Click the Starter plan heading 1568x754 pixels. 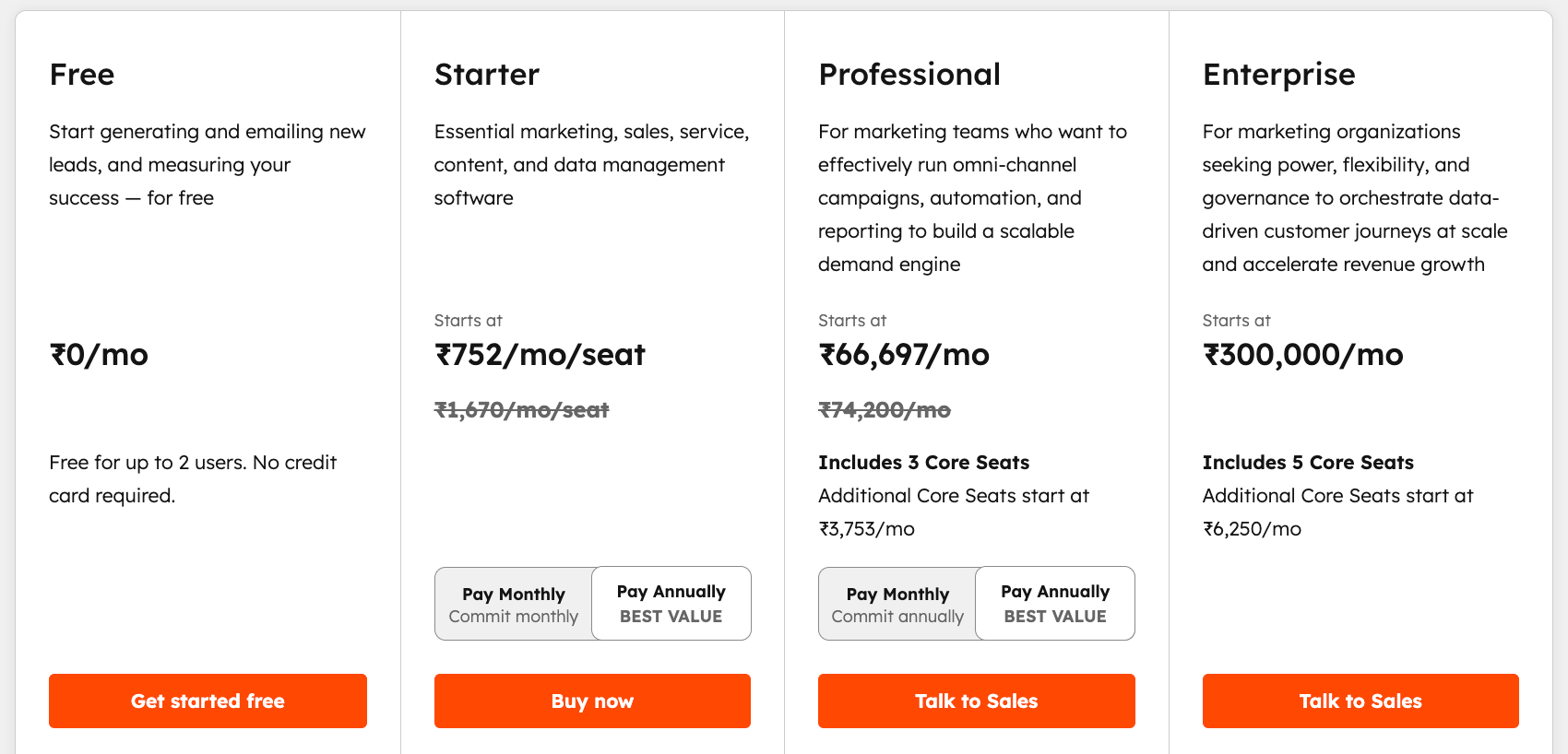click(x=486, y=75)
